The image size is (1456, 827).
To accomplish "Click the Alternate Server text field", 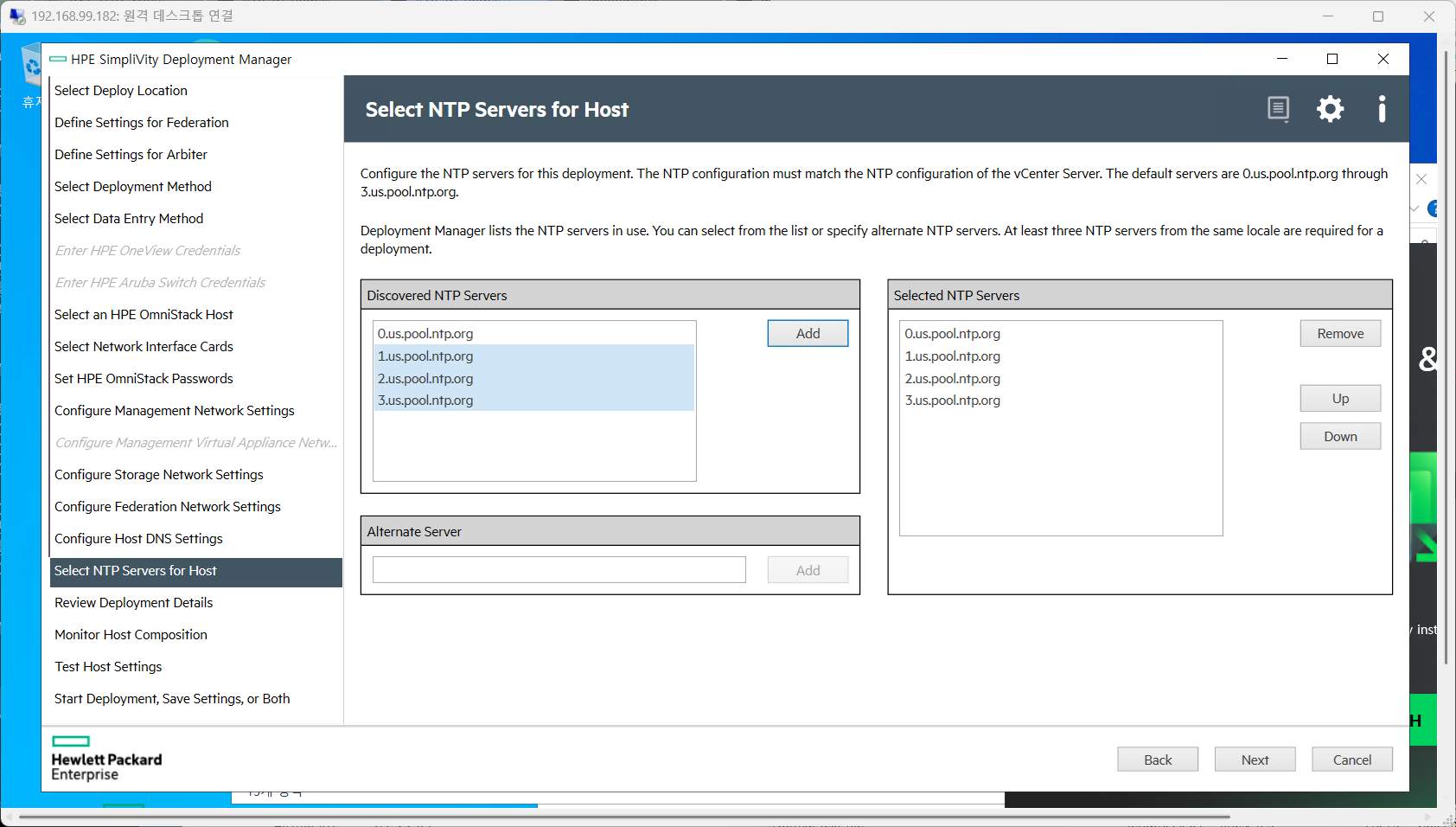I will point(559,570).
